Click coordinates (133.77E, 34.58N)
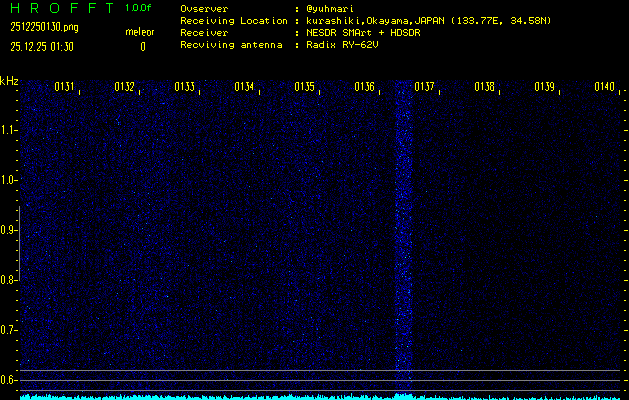The height and width of the screenshot is (400, 629). coord(501,20)
